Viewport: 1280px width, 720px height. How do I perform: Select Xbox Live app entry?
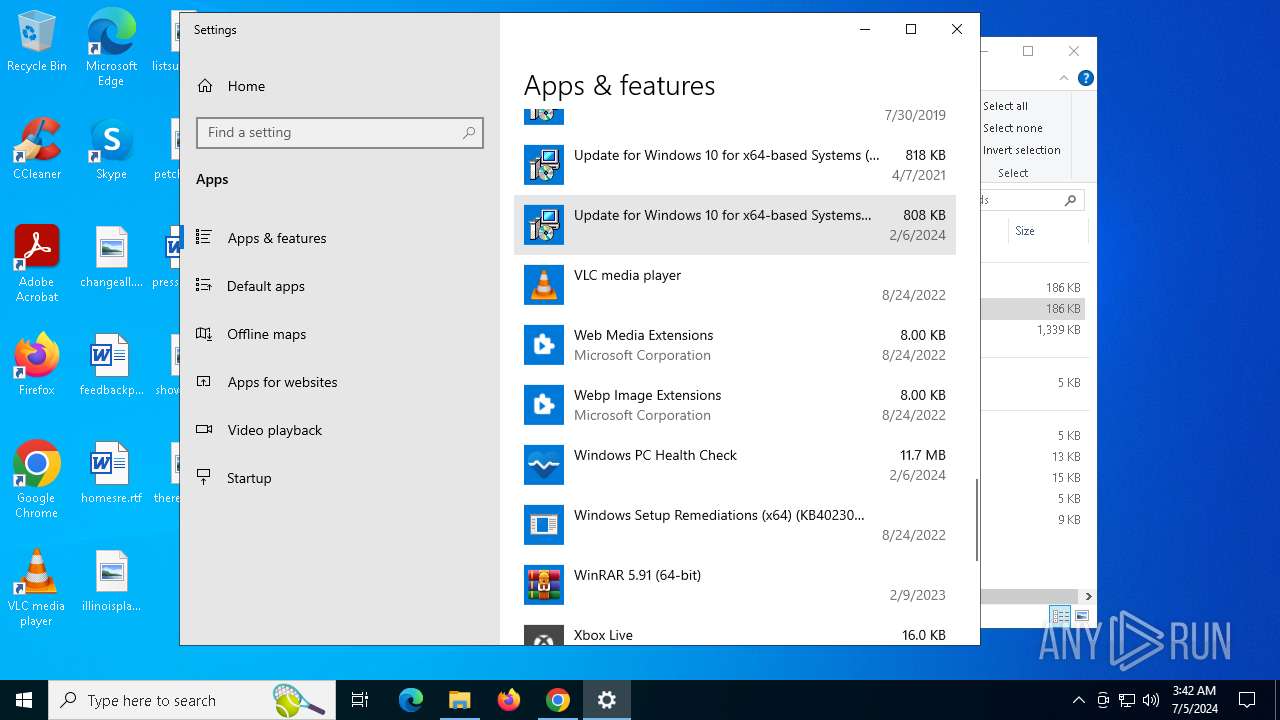pos(735,634)
